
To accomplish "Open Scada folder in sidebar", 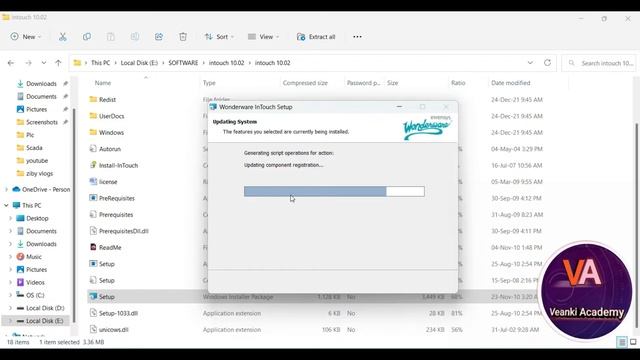I will (34, 148).
